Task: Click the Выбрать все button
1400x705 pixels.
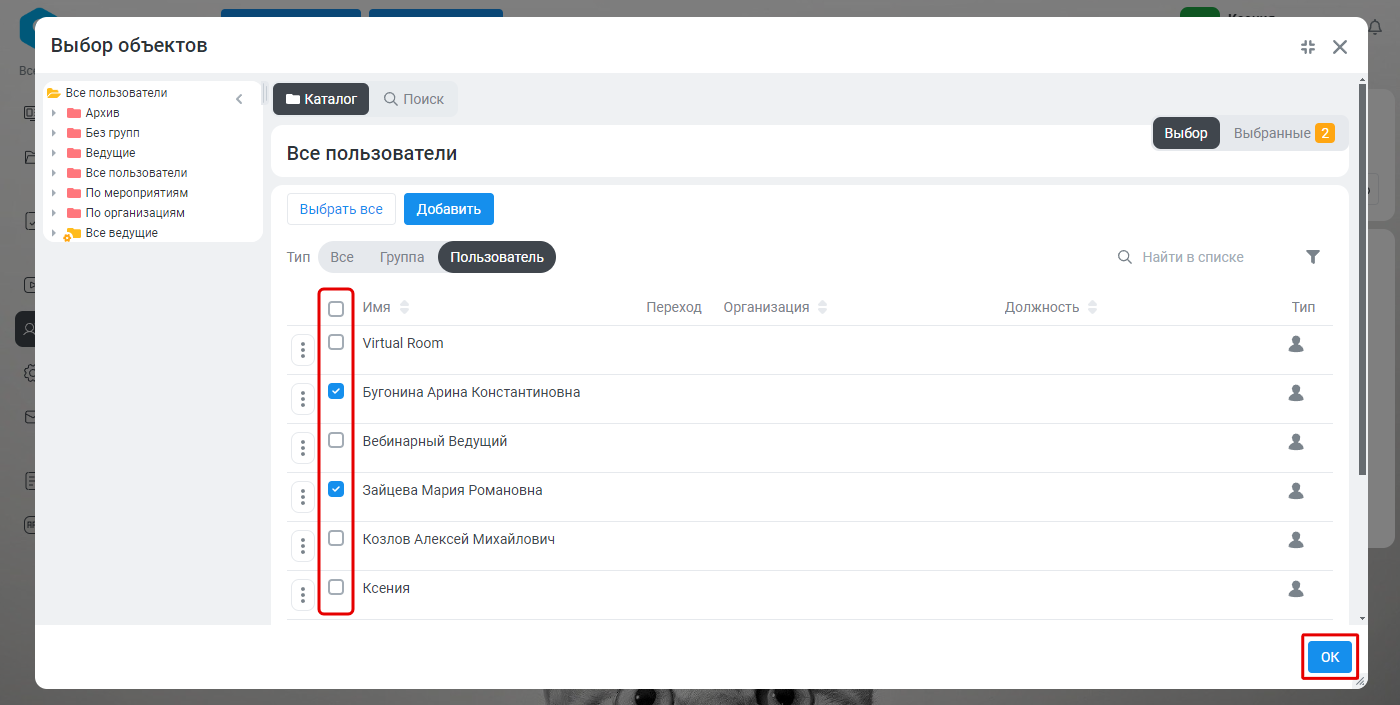Action: 341,209
